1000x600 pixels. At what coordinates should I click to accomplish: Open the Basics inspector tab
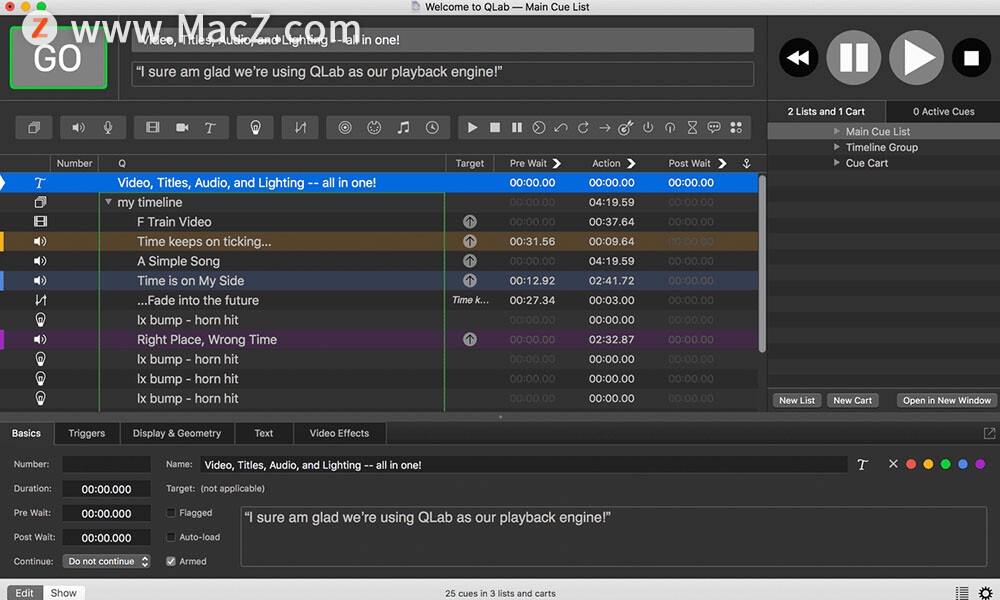[x=26, y=434]
